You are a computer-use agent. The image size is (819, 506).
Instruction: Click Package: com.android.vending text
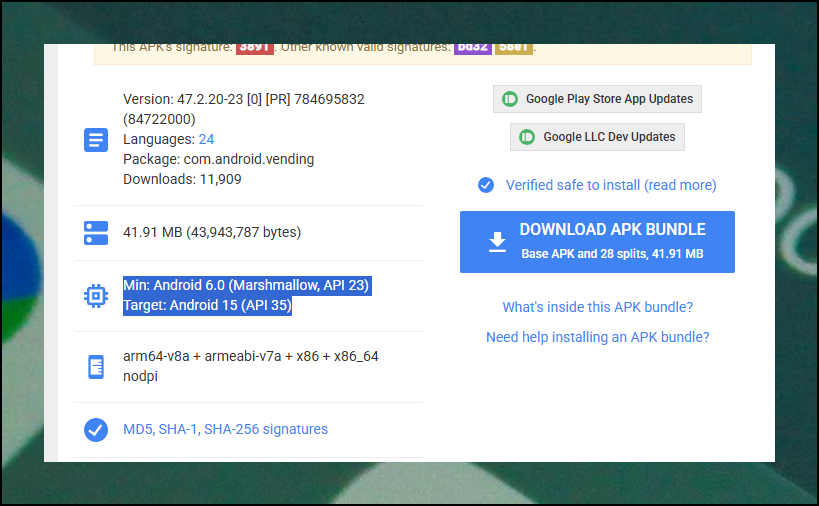click(218, 159)
